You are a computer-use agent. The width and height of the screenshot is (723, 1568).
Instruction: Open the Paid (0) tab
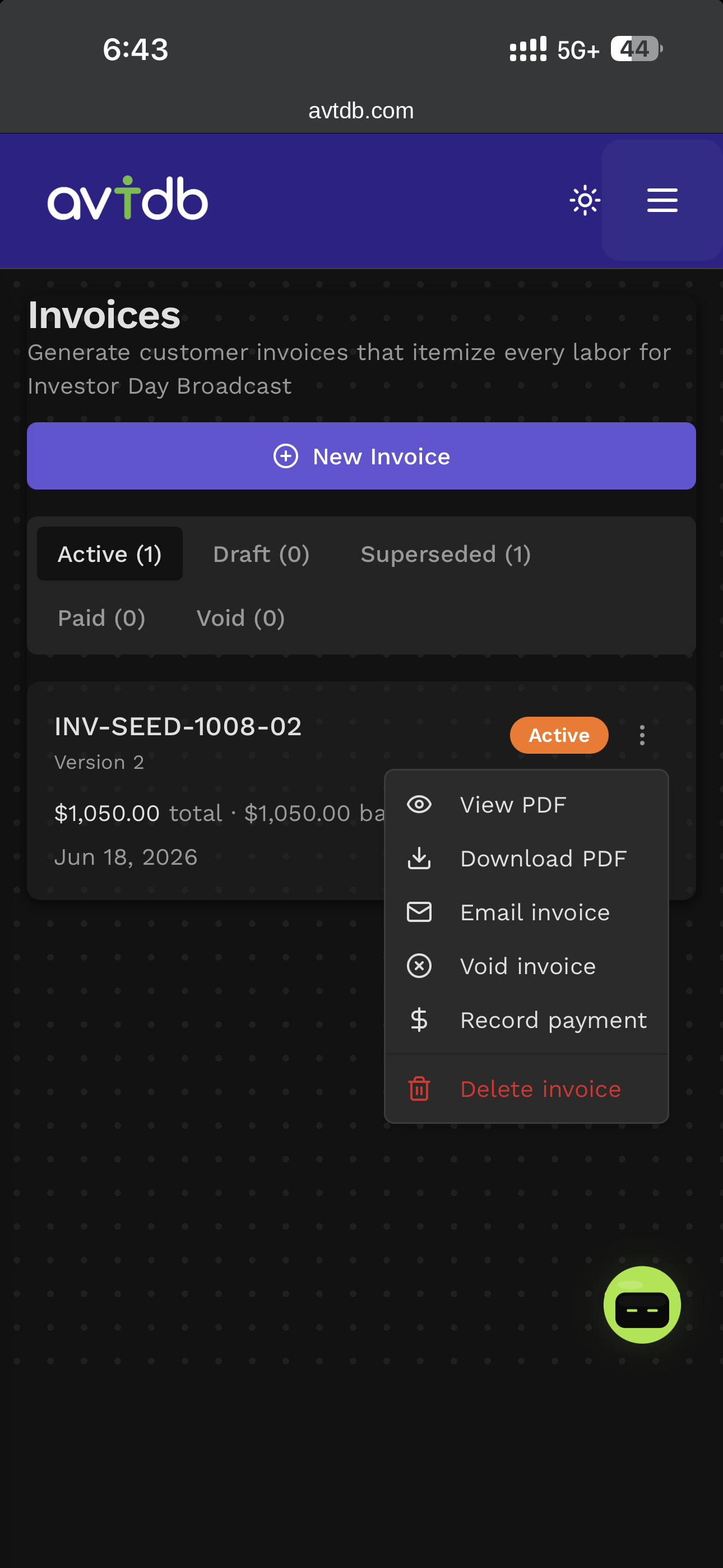tap(101, 618)
